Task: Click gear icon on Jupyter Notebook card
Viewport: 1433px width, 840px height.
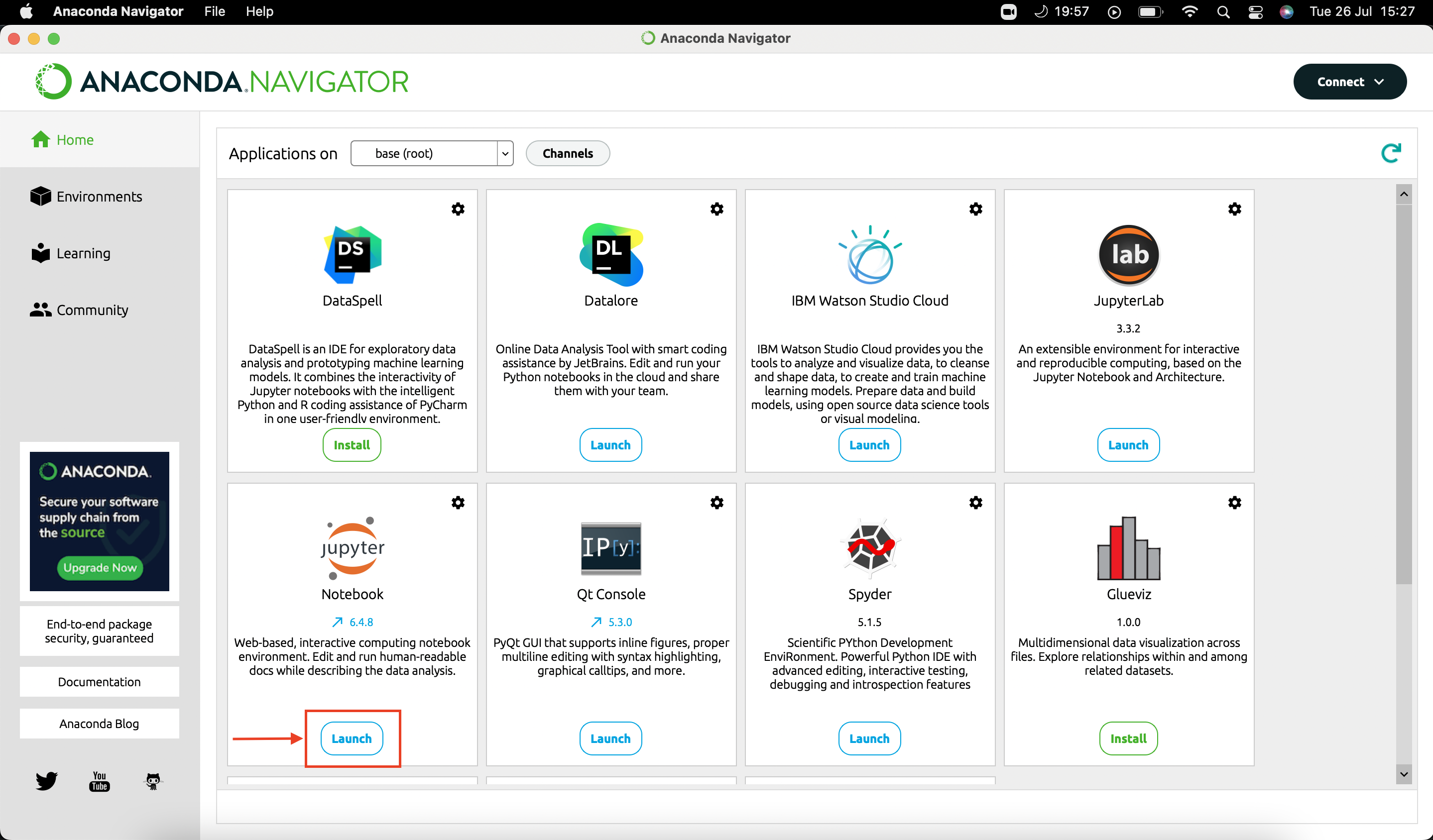Action: point(458,503)
